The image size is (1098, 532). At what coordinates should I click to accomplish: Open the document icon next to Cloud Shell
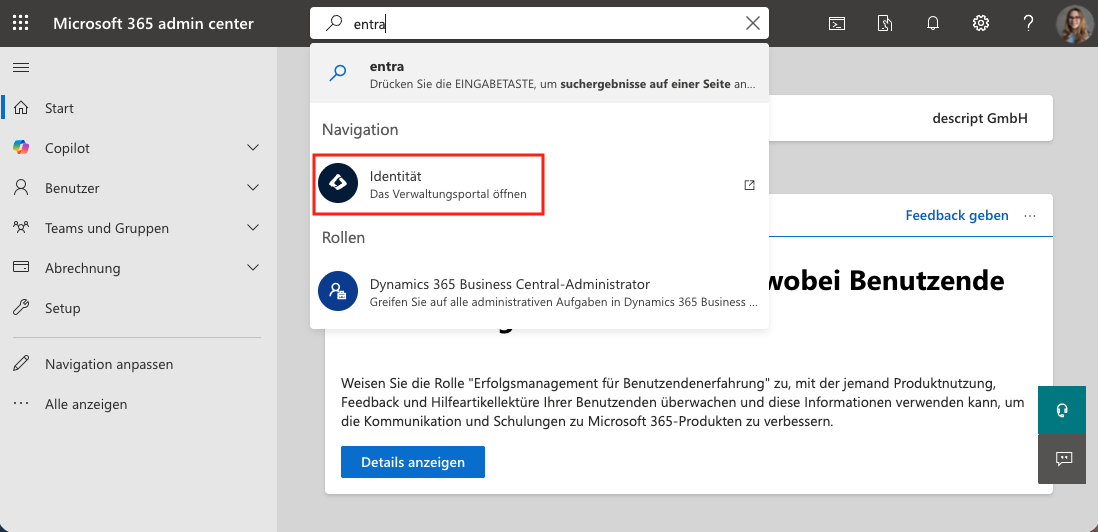[x=884, y=23]
